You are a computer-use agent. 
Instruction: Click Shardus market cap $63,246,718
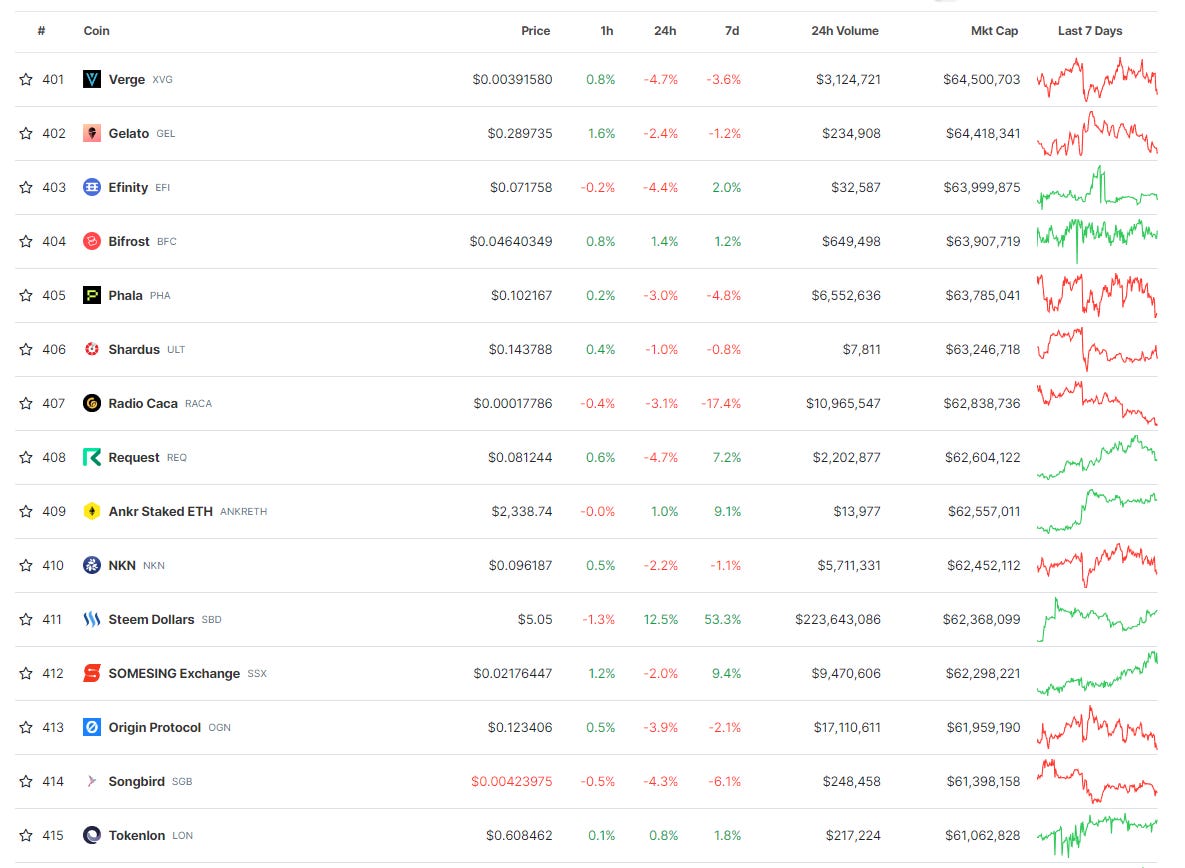[x=982, y=349]
